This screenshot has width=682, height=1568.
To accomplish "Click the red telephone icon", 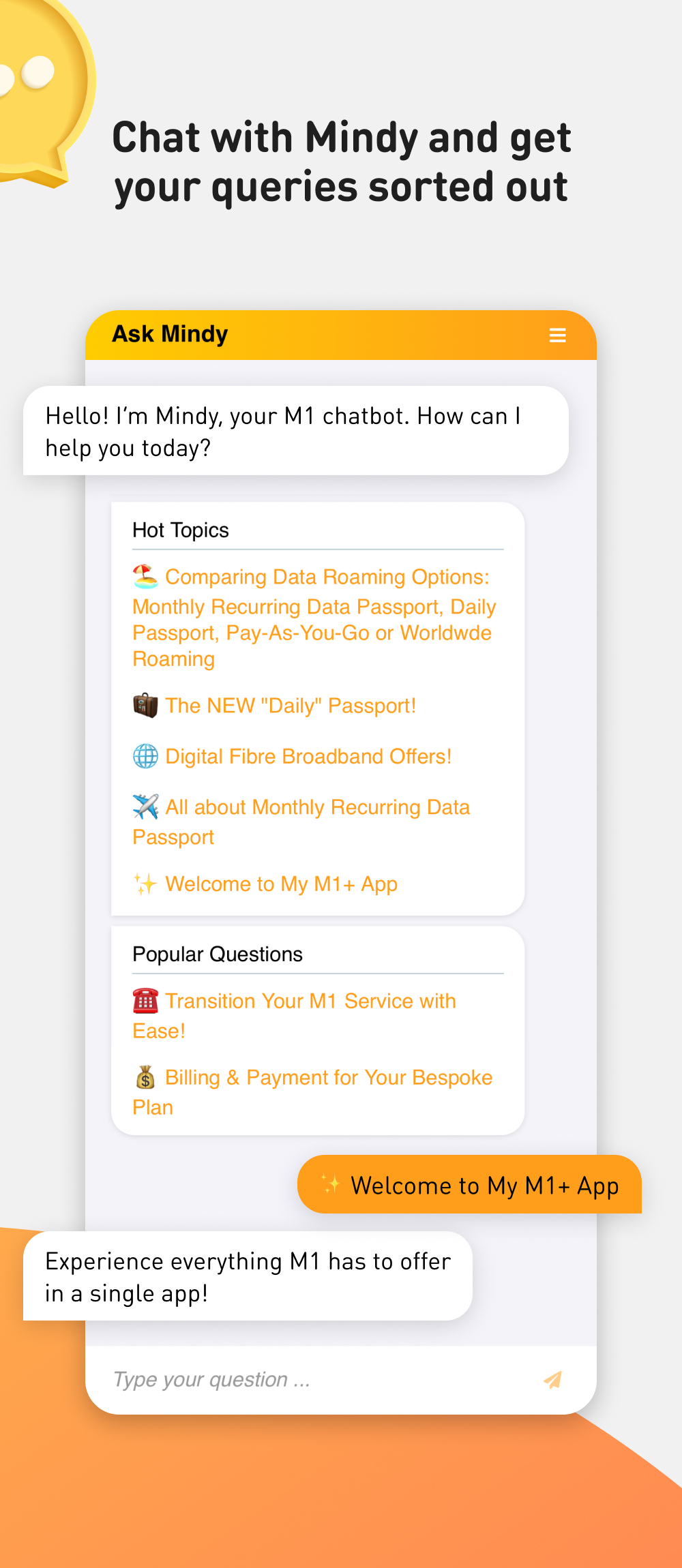I will coord(145,1001).
